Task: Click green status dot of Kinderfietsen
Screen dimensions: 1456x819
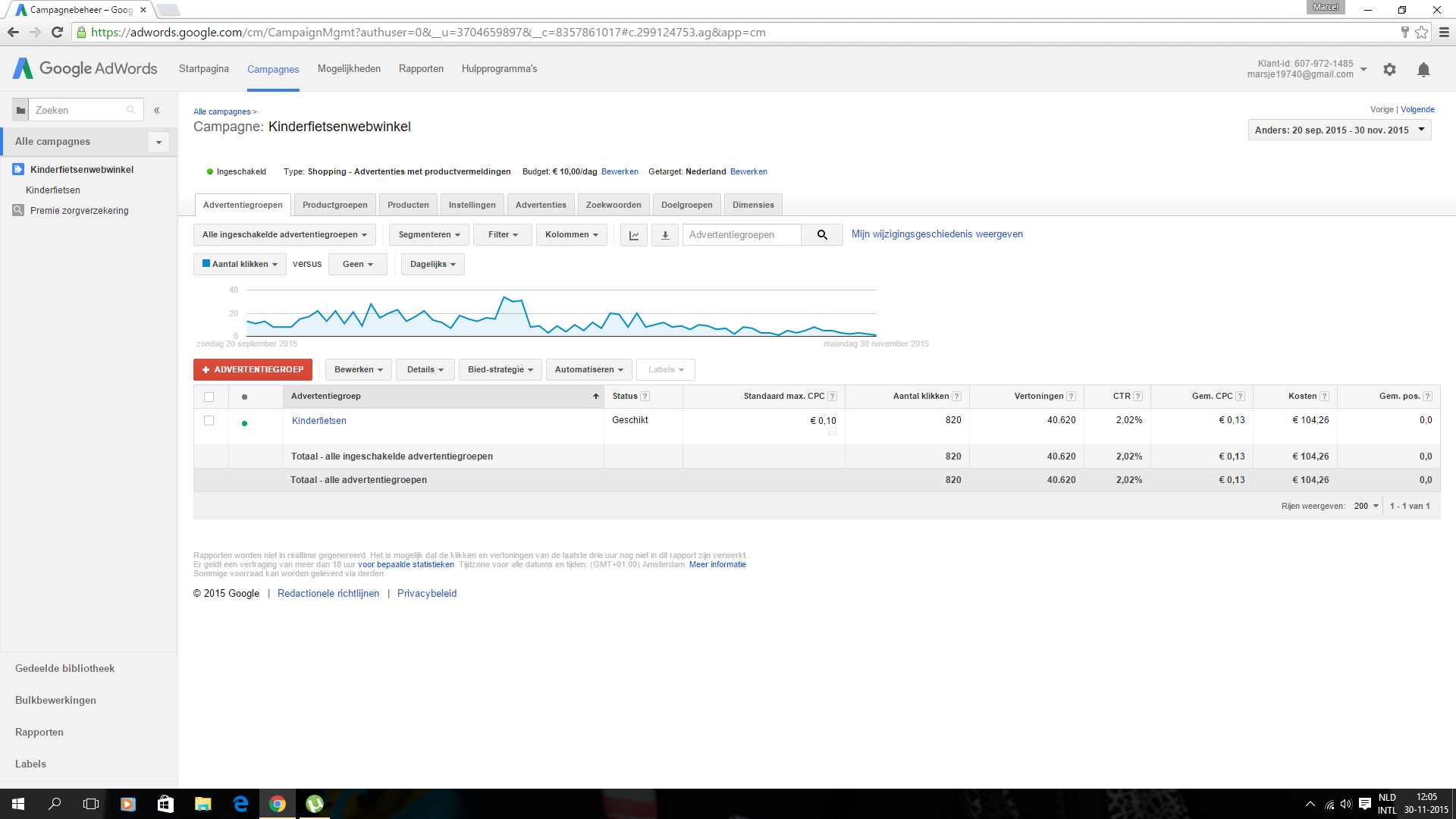Action: [x=244, y=423]
